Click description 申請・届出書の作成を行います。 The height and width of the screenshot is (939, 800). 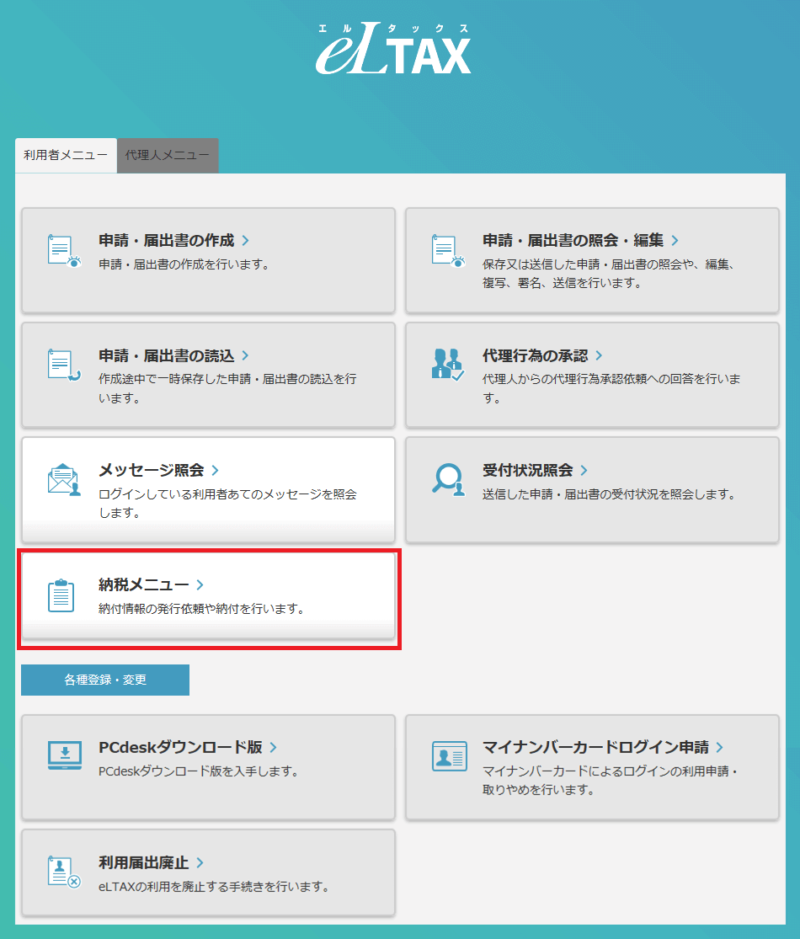184,264
